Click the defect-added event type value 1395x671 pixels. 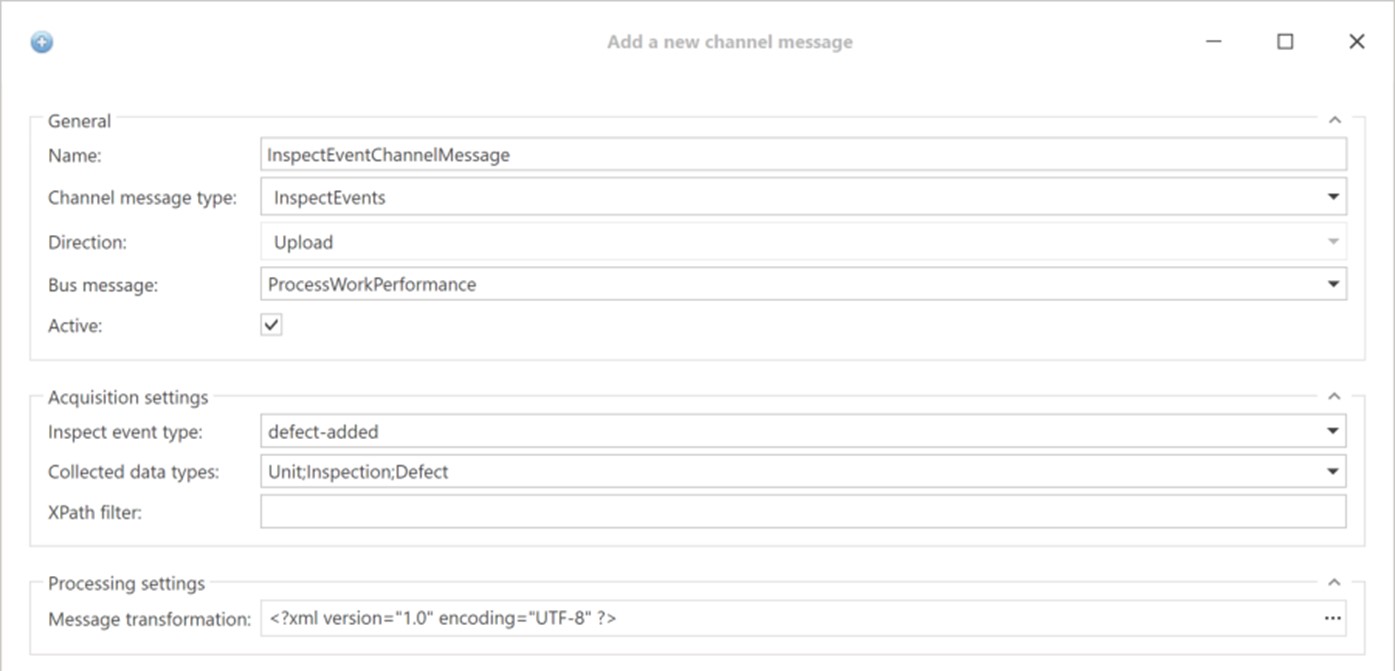pos(316,431)
